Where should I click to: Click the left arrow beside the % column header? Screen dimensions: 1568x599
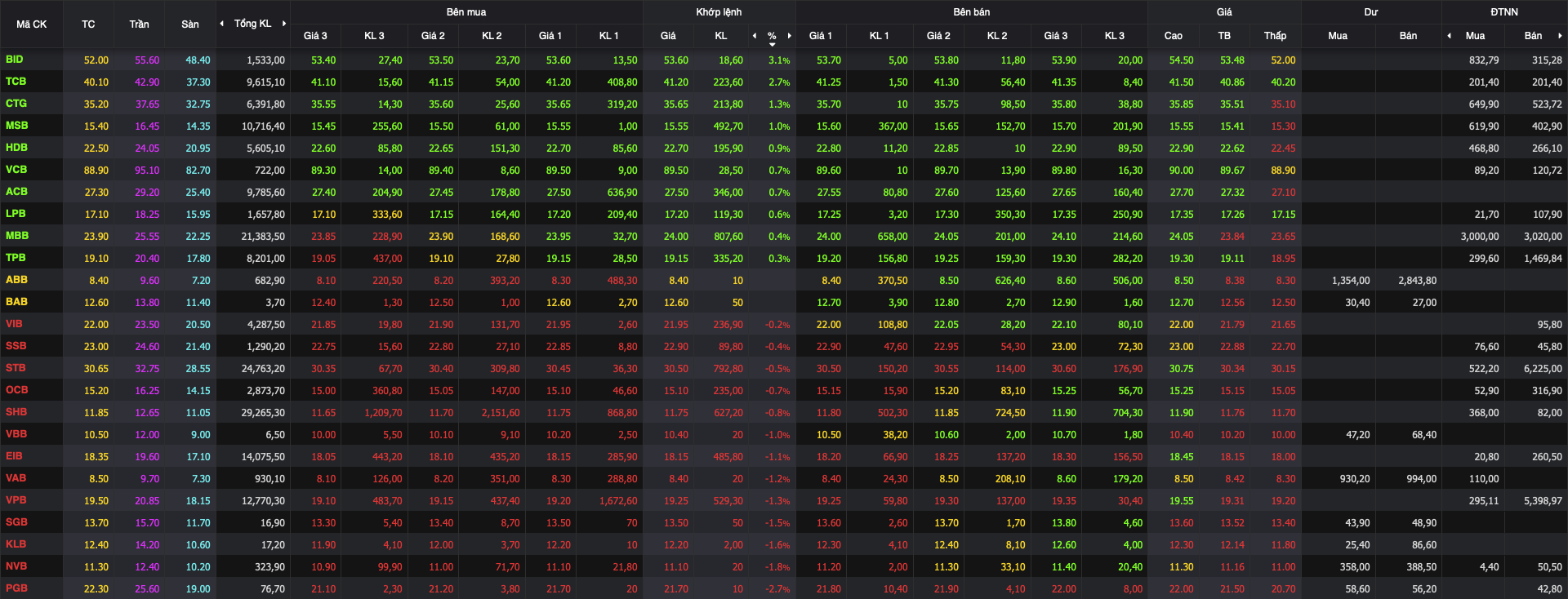pos(755,36)
